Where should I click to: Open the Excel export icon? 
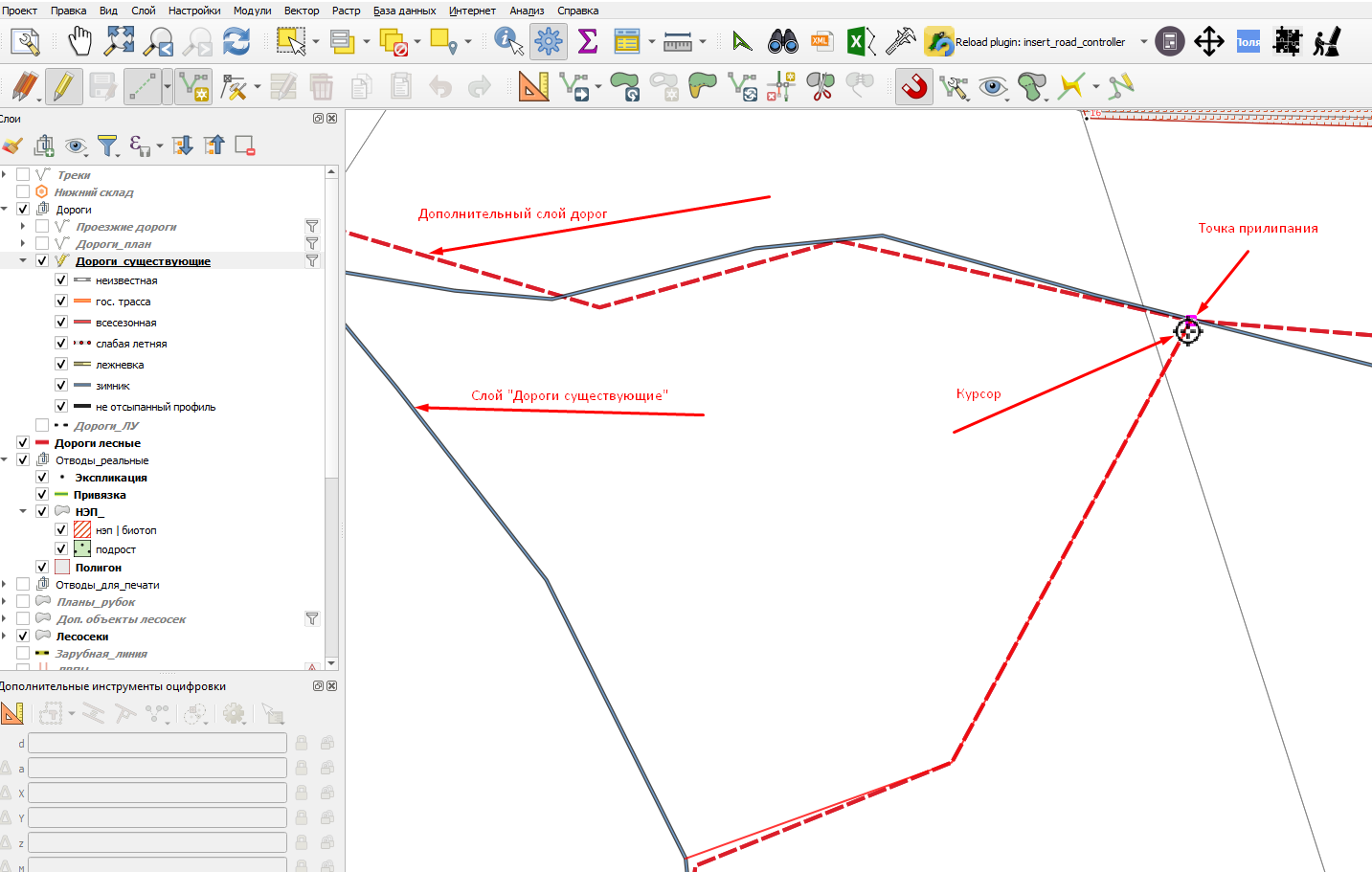pyautogui.click(x=857, y=41)
